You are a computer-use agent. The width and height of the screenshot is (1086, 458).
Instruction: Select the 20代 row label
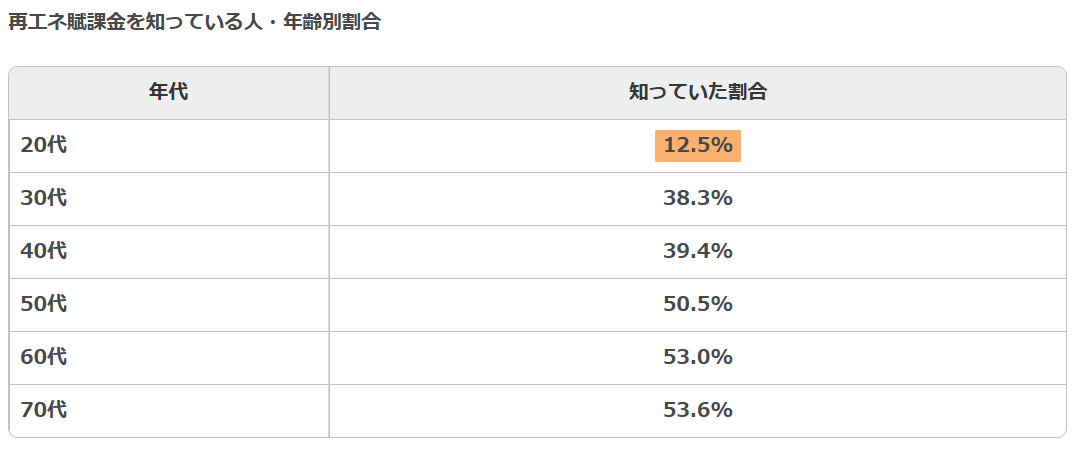[x=44, y=145]
